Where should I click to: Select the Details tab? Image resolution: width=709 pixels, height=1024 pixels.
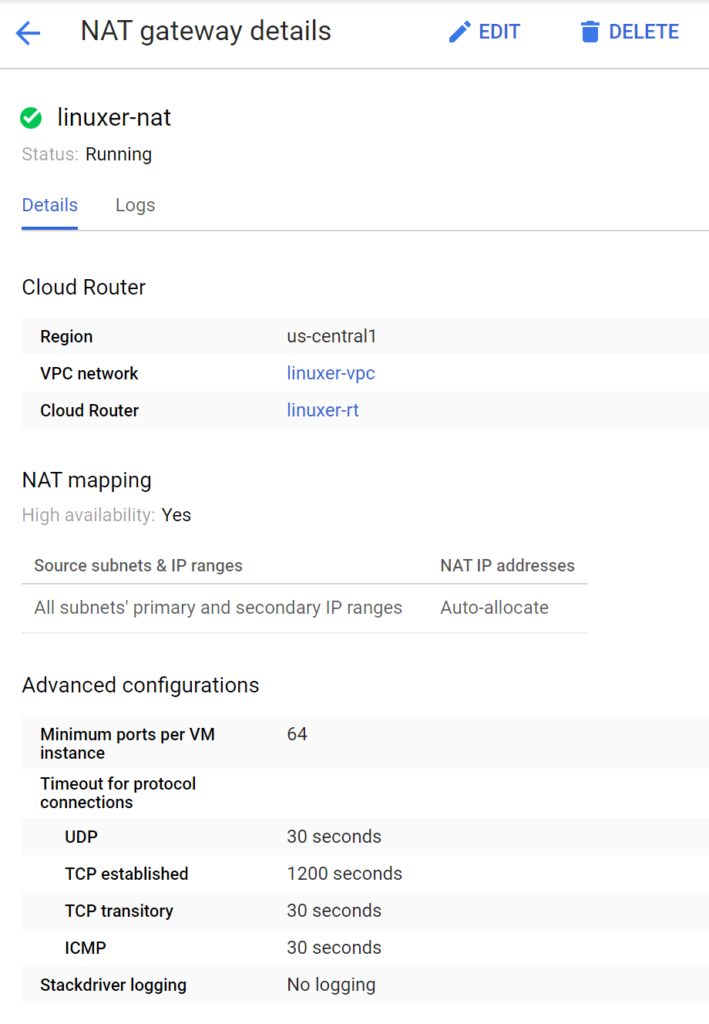[50, 205]
